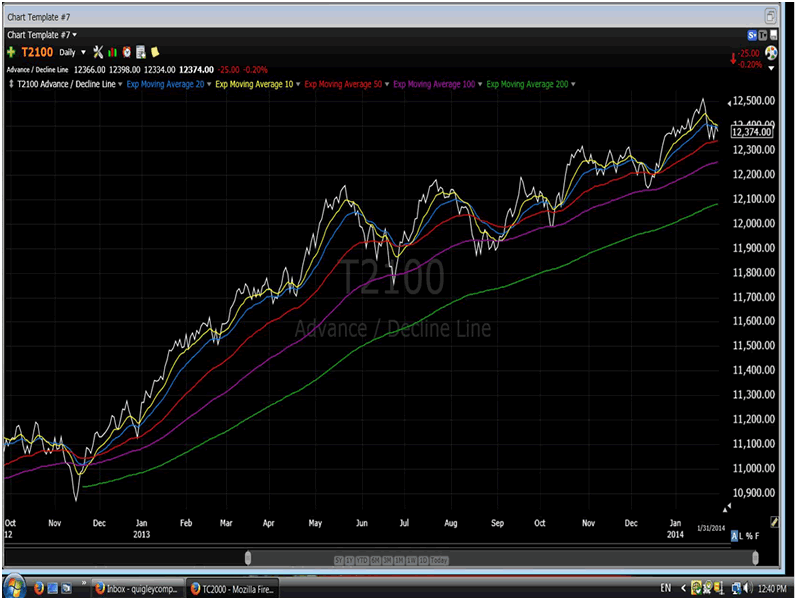
Task: Click the horizontal time-range scrollbar
Action: (x=500, y=557)
